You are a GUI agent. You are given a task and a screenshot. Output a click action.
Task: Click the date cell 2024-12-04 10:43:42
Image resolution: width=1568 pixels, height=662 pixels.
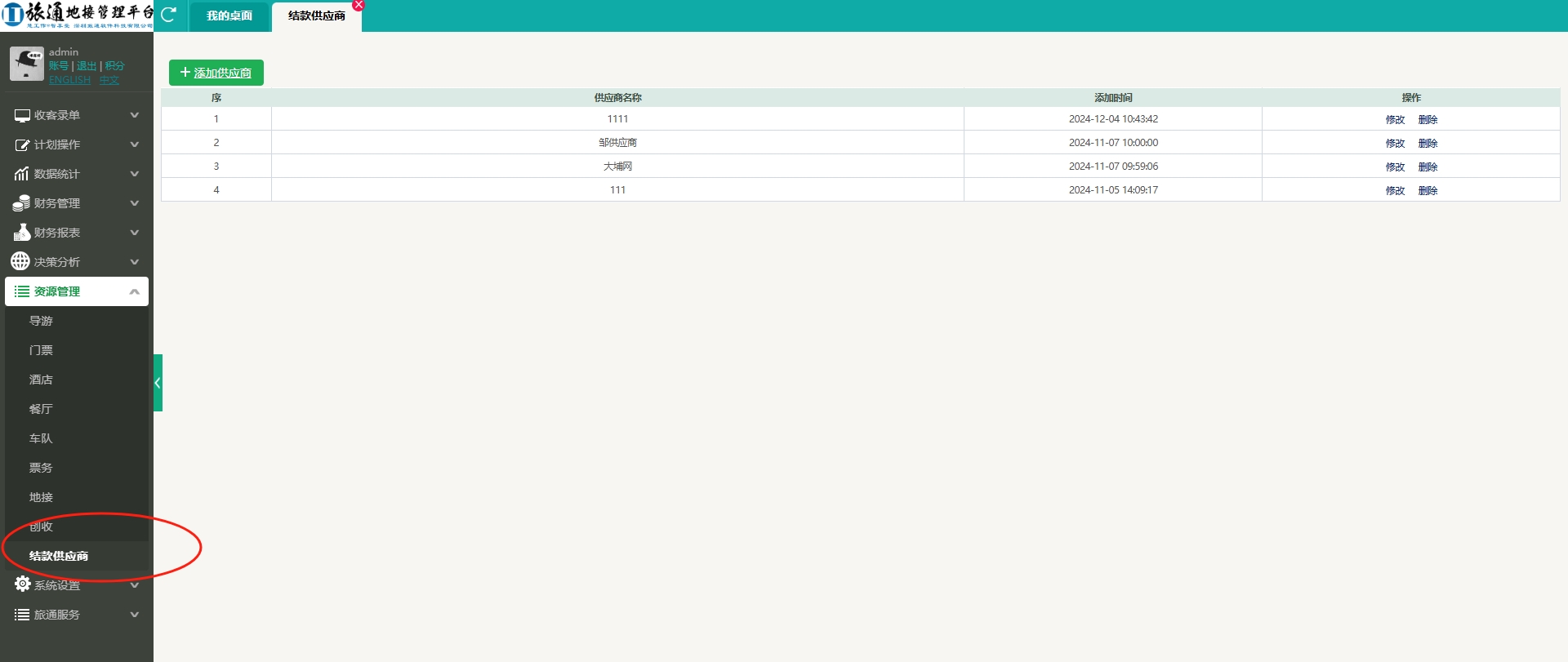pyautogui.click(x=1113, y=119)
